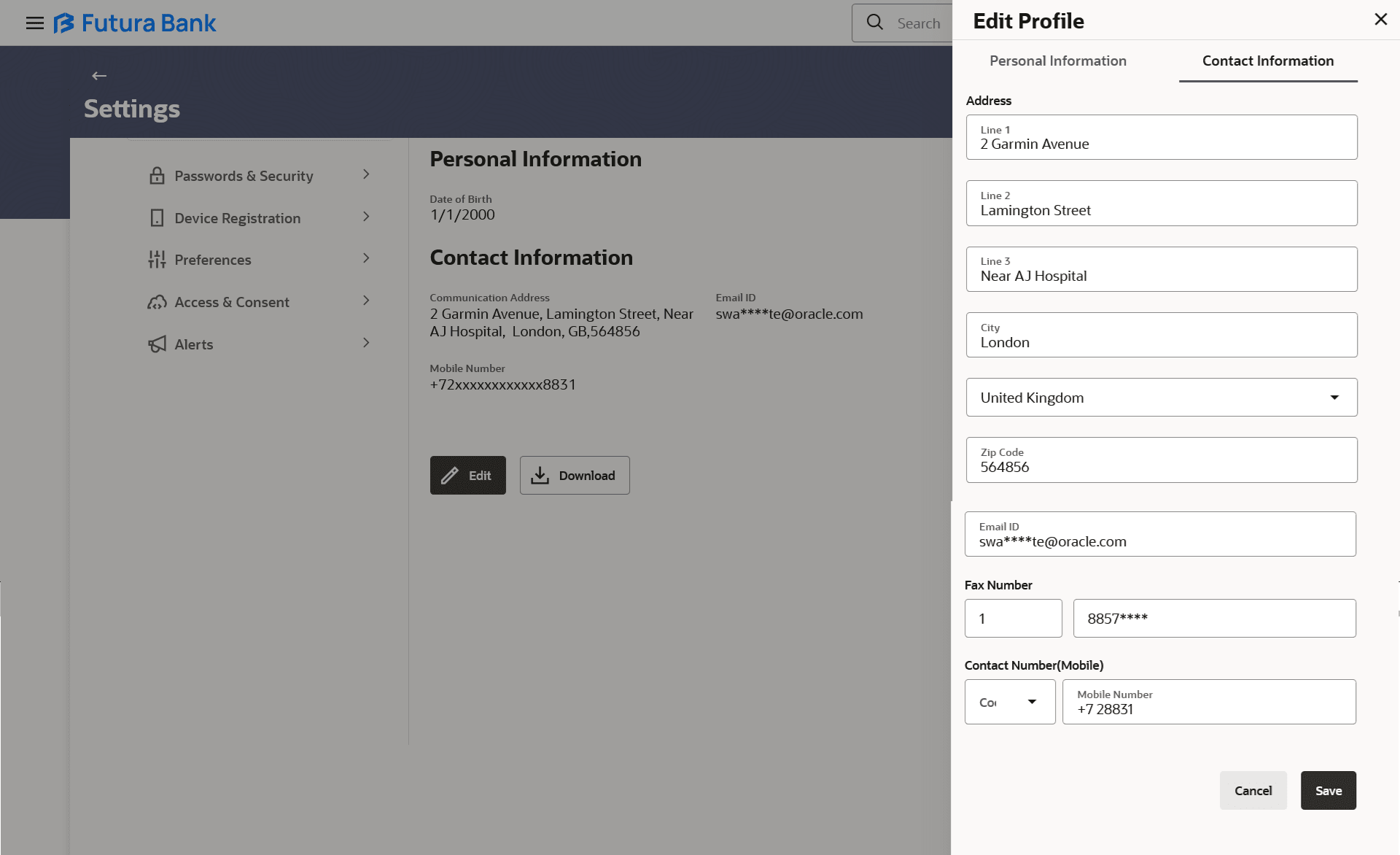Screen dimensions: 1400x855
Task: Click the Access & Consent cloud icon
Action: (x=157, y=302)
